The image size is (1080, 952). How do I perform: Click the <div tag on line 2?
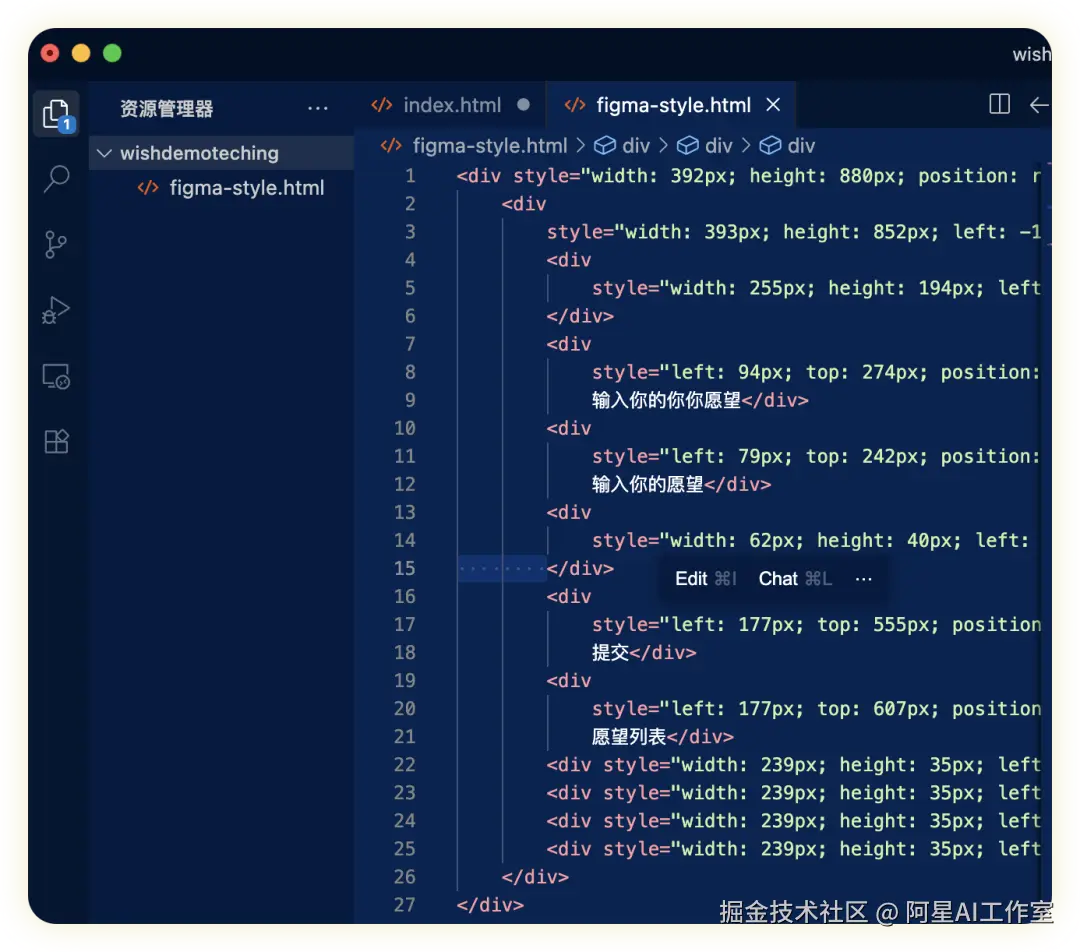click(523, 204)
